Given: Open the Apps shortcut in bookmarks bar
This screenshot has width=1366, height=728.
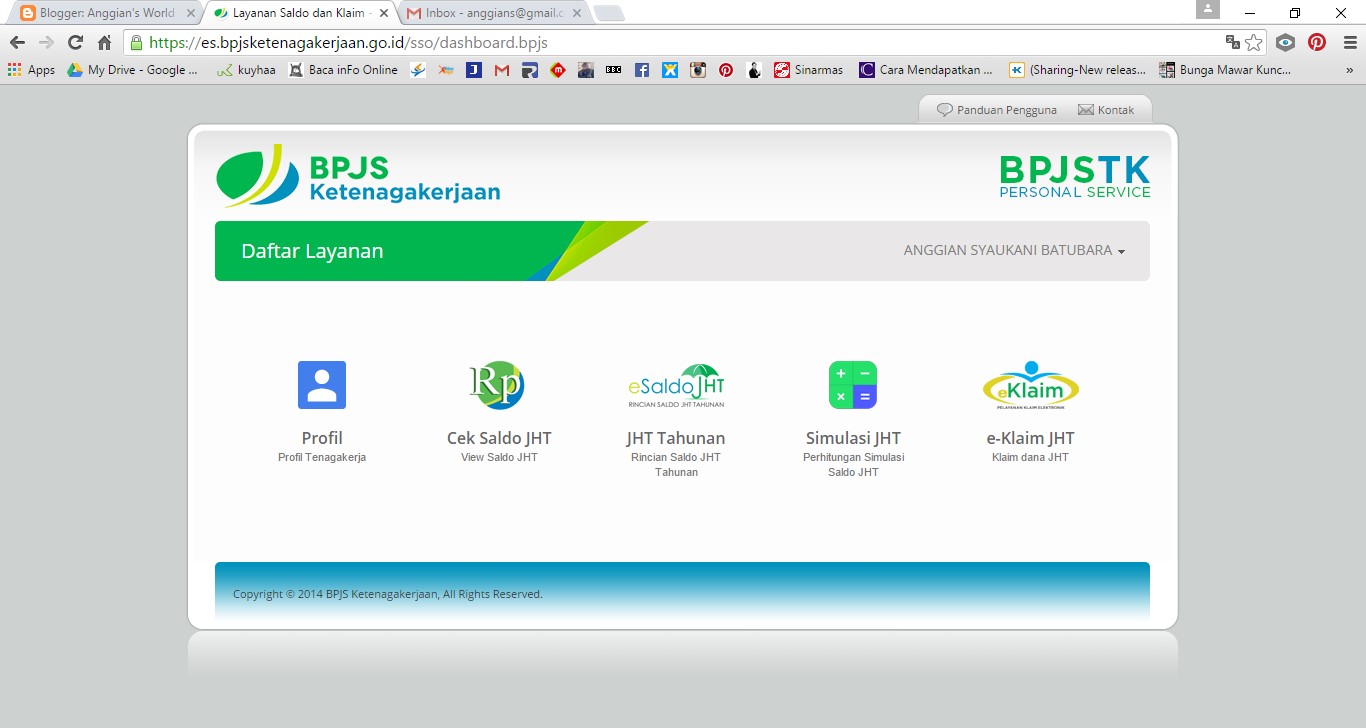Looking at the screenshot, I should [x=31, y=70].
